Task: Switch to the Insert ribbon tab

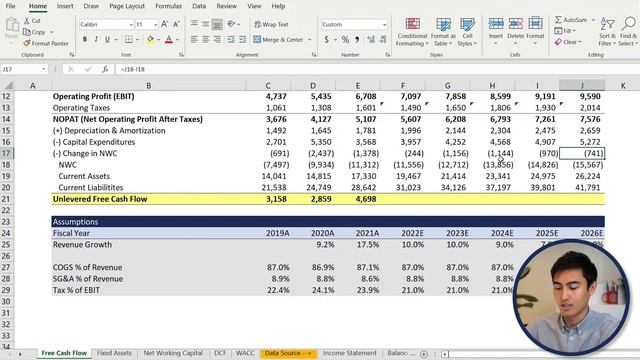Action: 65,6
